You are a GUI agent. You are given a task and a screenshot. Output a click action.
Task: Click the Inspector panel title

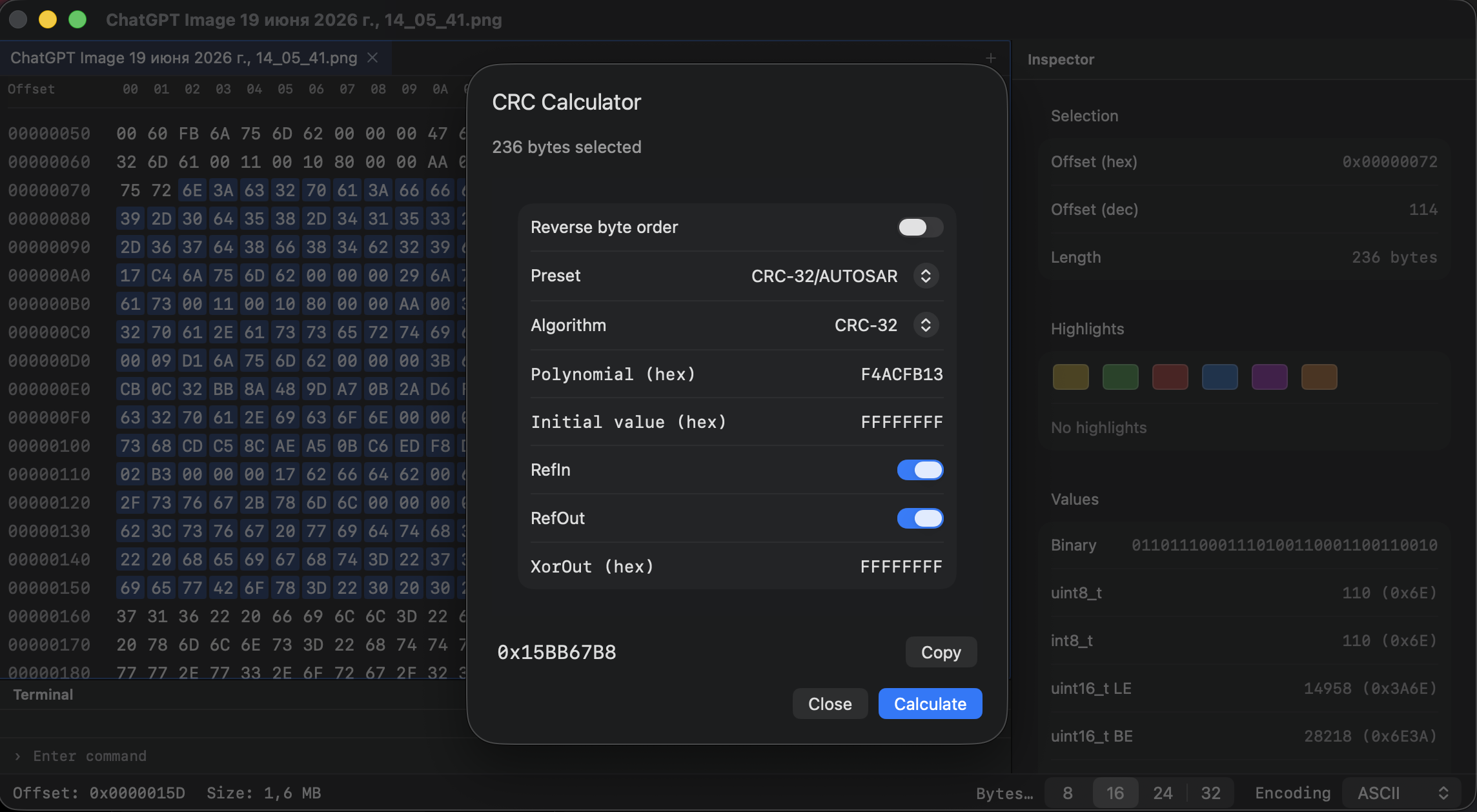tap(1061, 59)
